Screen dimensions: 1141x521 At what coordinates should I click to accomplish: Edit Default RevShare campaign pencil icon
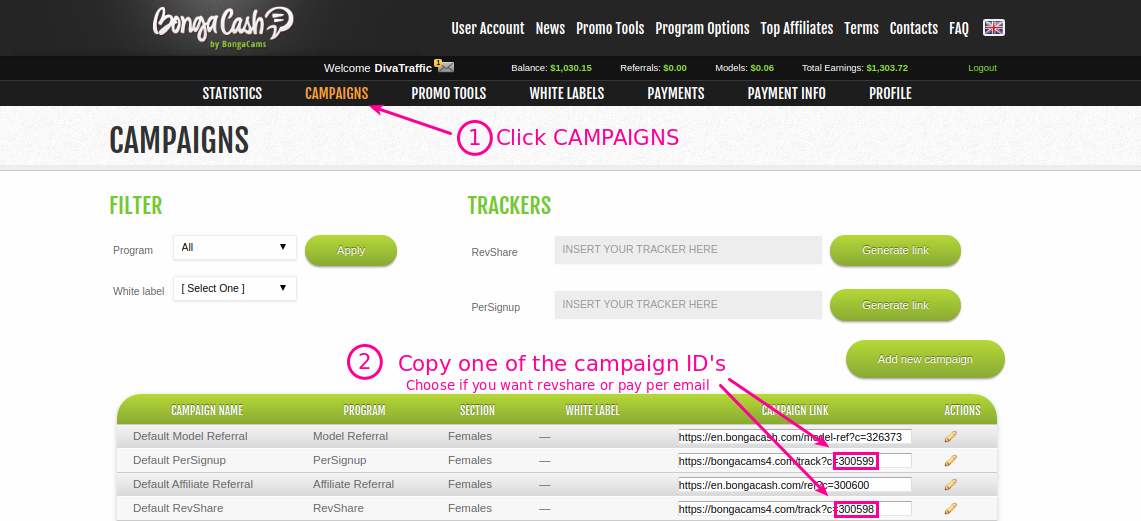[x=950, y=508]
